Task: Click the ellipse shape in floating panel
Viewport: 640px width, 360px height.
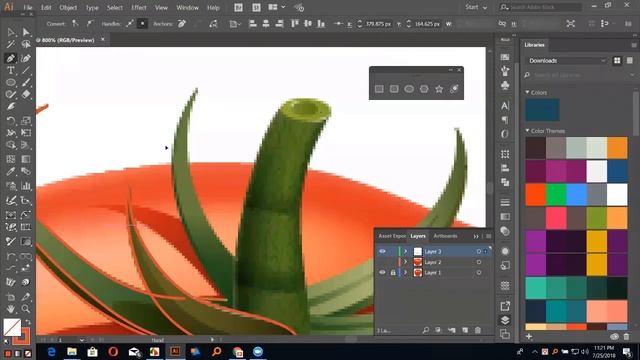Action: 409,89
